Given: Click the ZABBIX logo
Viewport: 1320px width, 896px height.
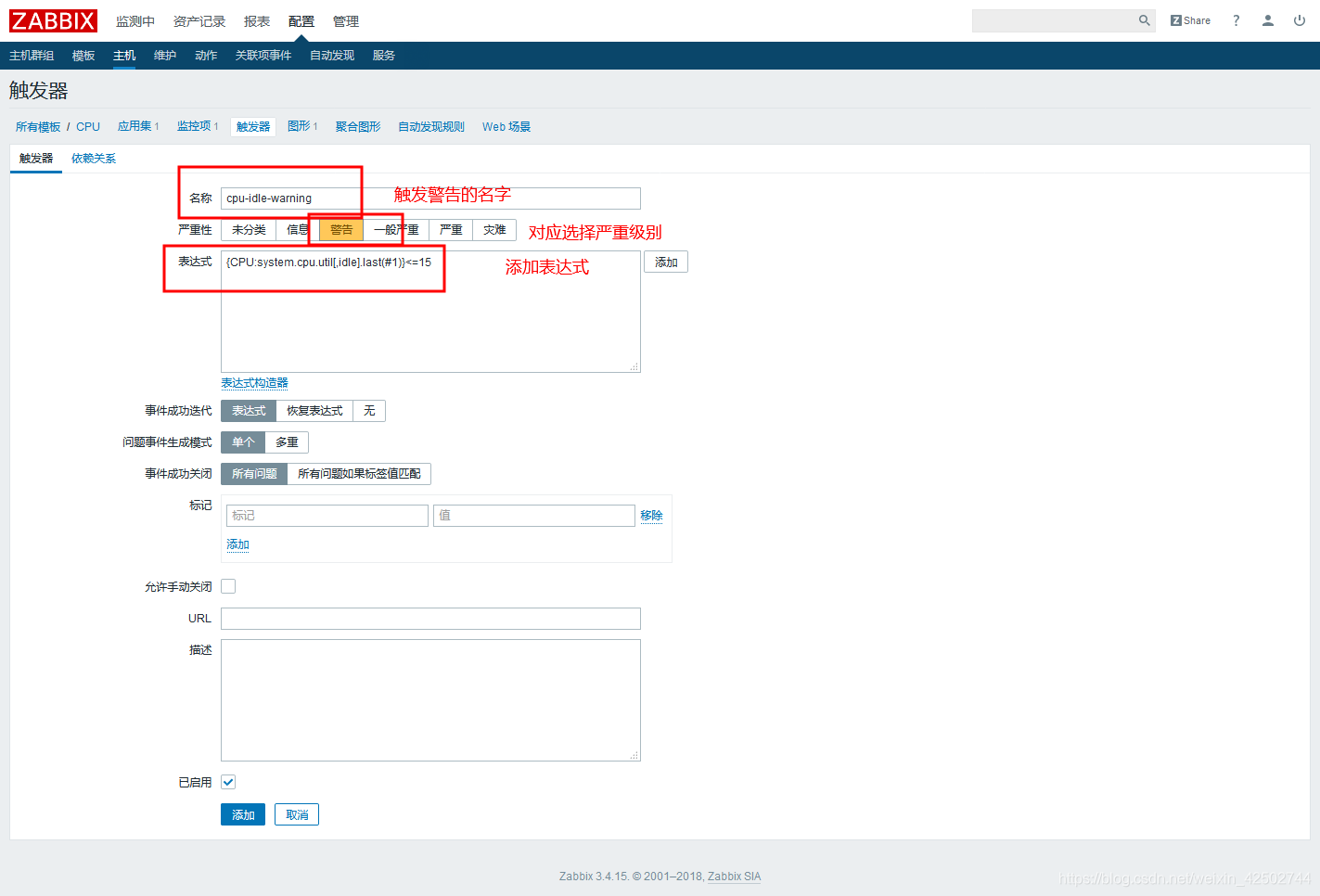Looking at the screenshot, I should click(53, 20).
